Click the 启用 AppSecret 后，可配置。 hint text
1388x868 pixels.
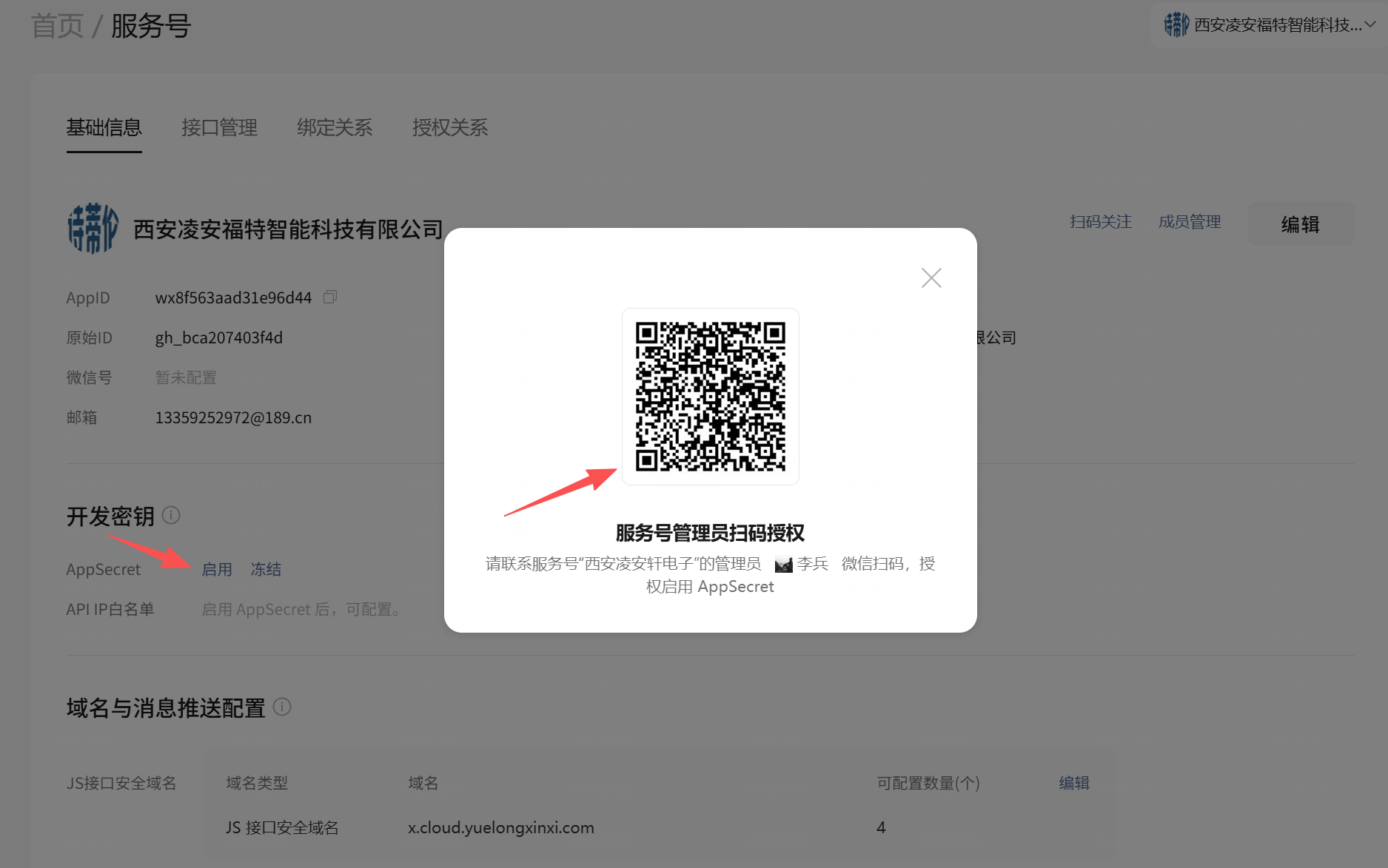coord(304,609)
